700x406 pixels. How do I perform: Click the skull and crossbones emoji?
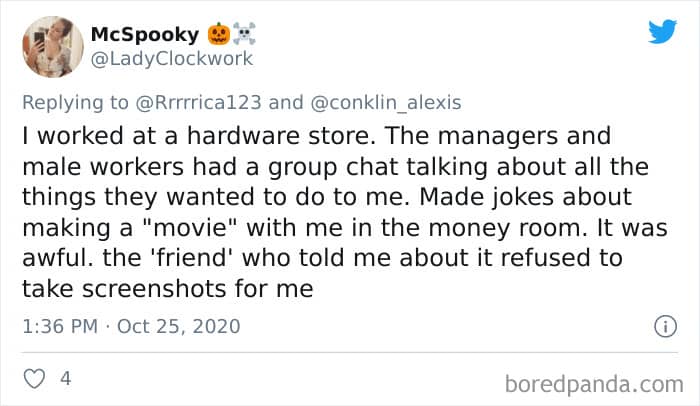pyautogui.click(x=245, y=34)
